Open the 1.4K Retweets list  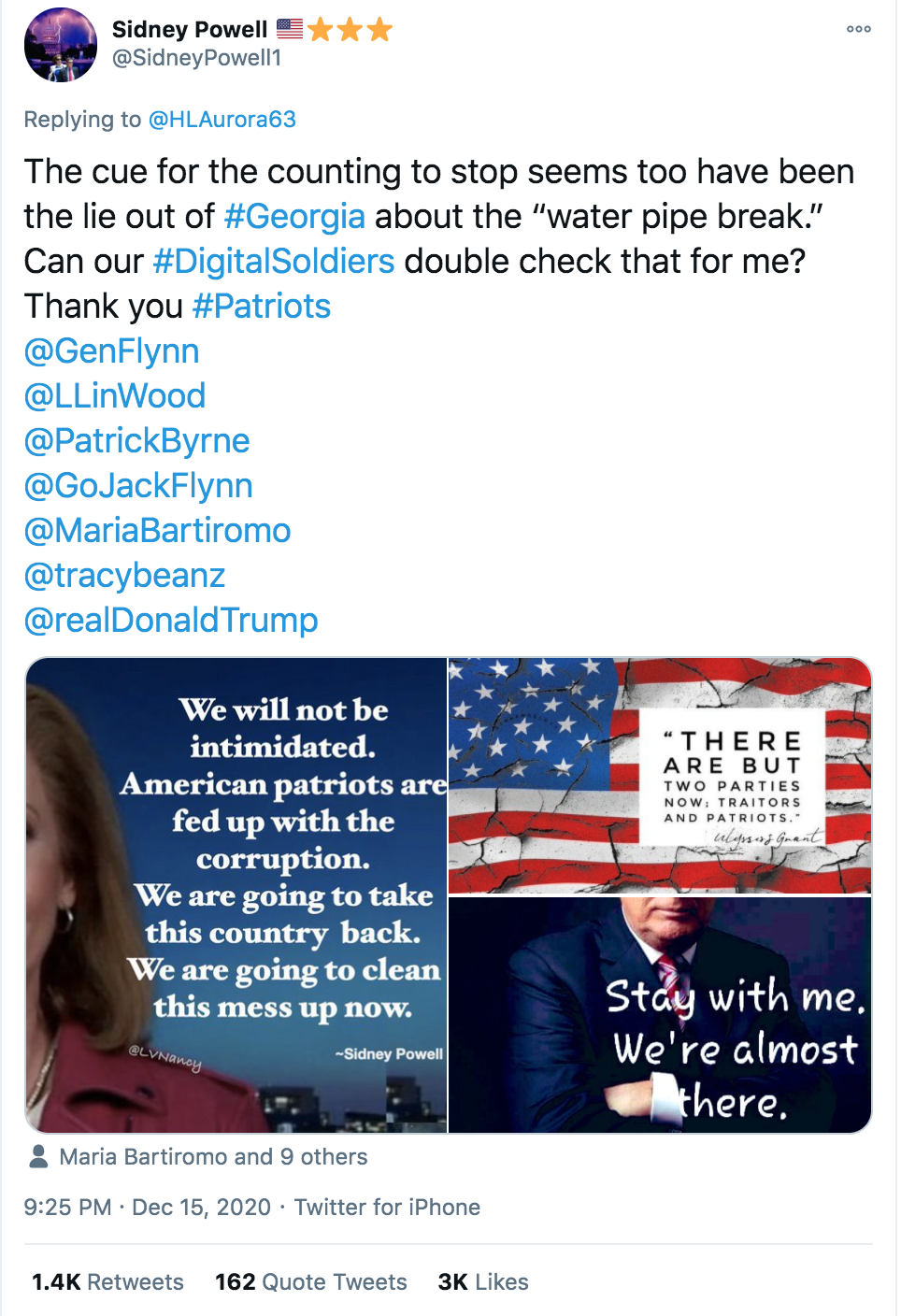pos(107,1282)
